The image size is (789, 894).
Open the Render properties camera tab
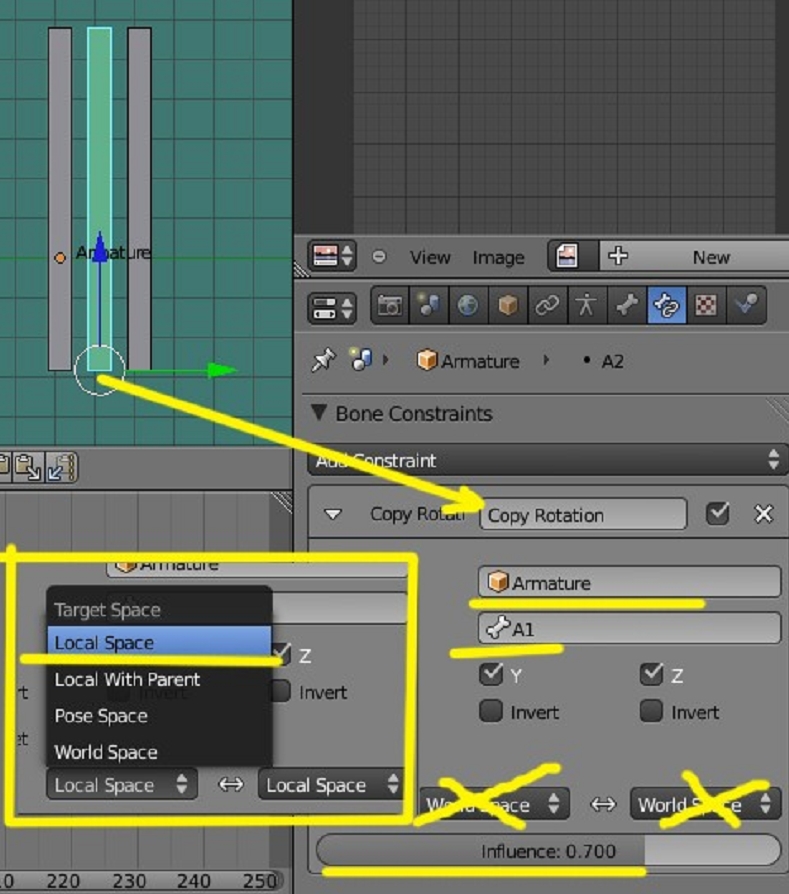pos(390,306)
